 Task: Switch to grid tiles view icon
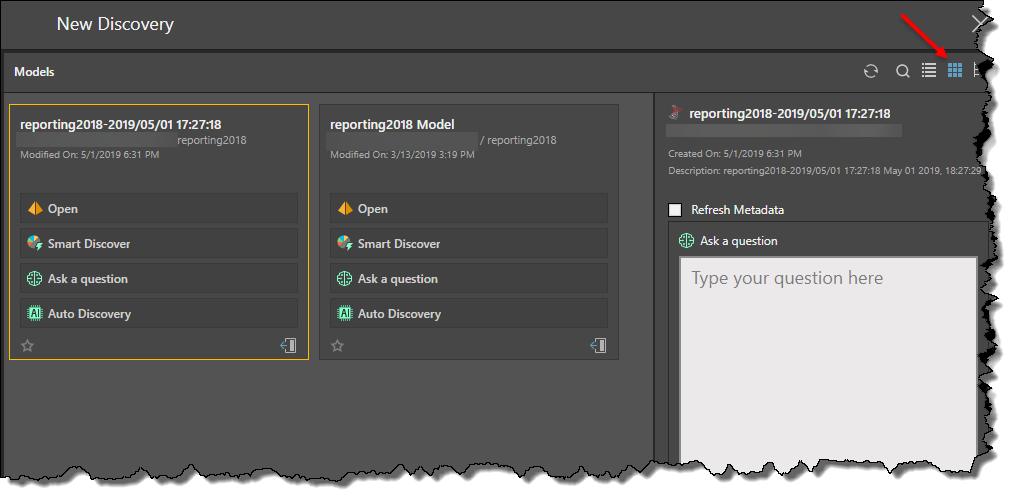pos(955,70)
